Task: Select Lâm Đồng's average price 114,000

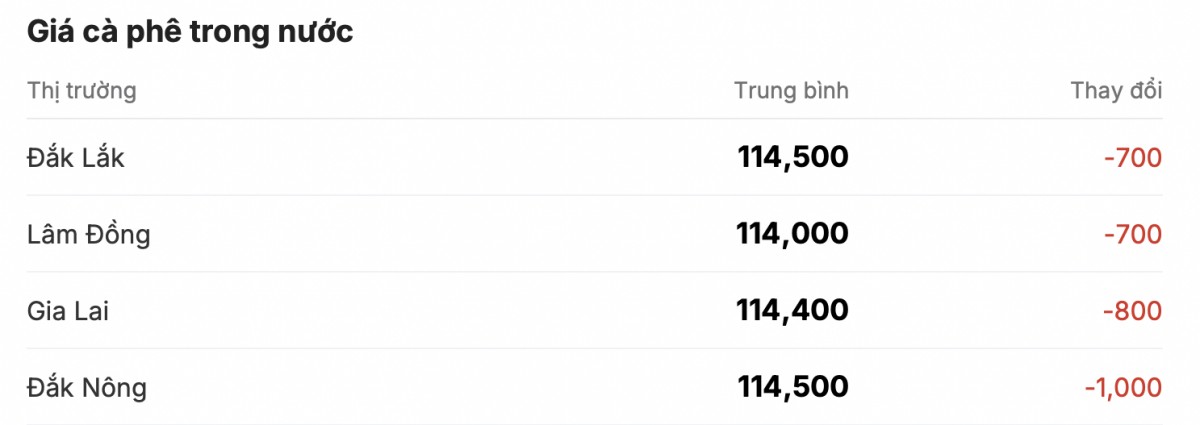Action: 792,234
